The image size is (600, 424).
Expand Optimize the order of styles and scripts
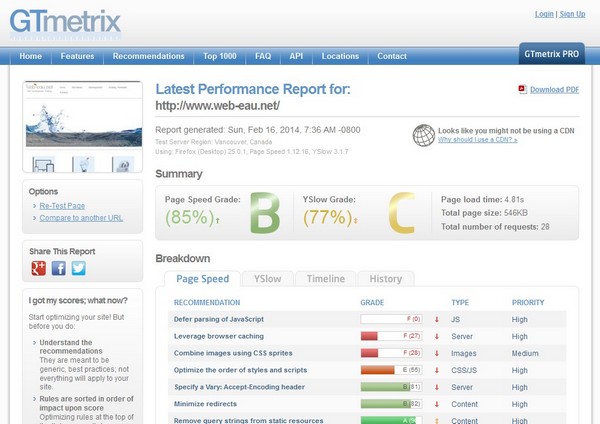tap(240, 370)
